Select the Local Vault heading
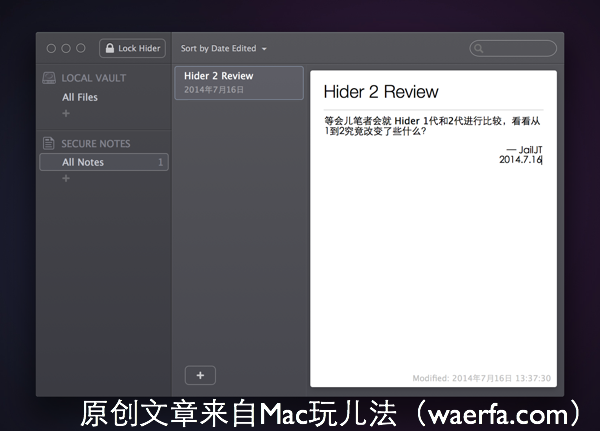This screenshot has height=431, width=600. pyautogui.click(x=94, y=78)
